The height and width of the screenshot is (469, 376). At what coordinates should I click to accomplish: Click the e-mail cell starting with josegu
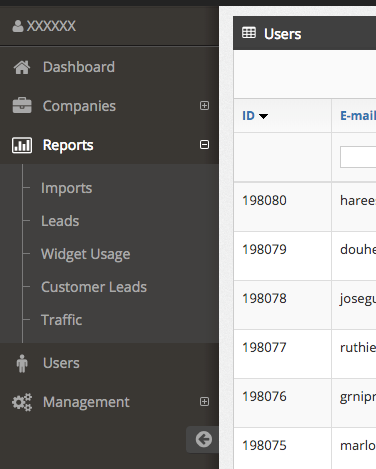(358, 299)
